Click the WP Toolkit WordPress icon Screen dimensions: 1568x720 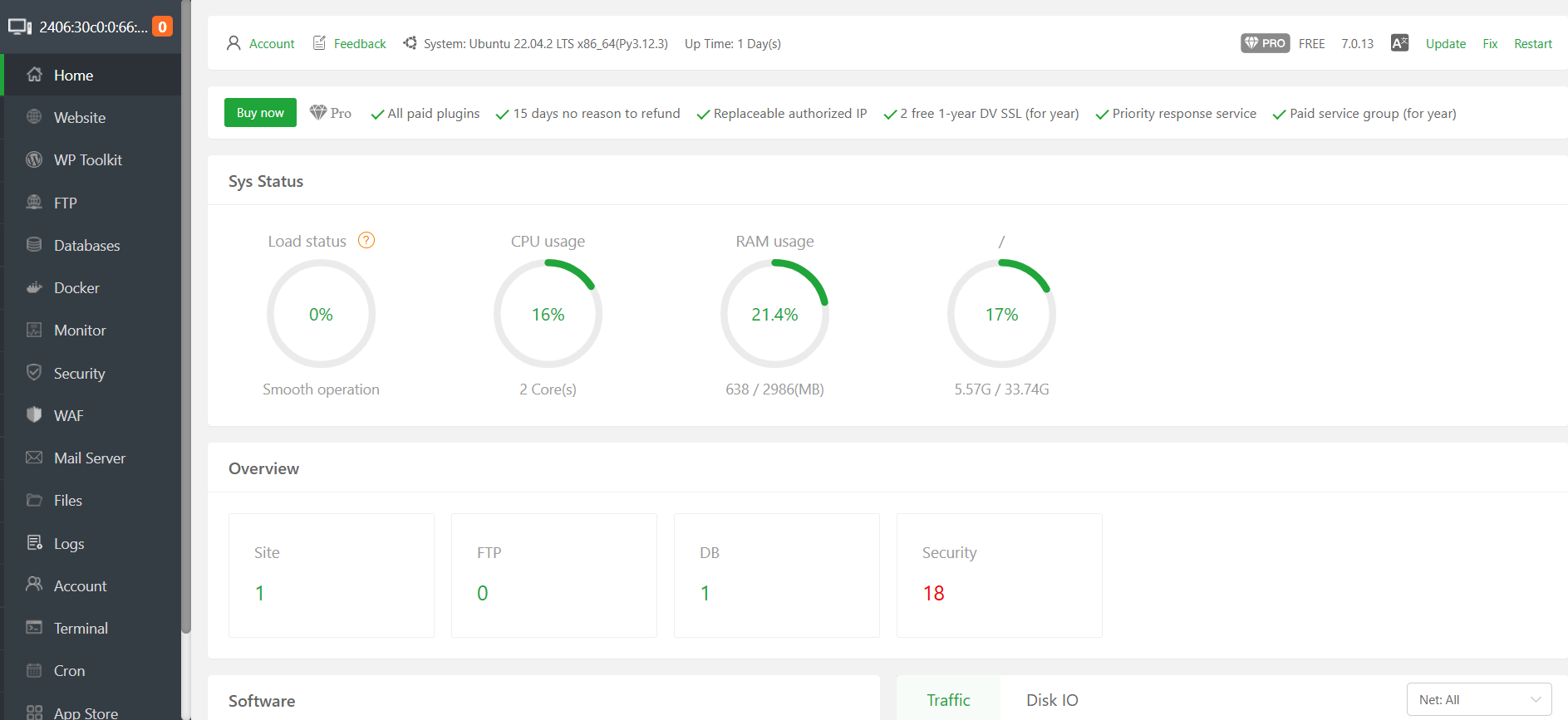coord(34,159)
